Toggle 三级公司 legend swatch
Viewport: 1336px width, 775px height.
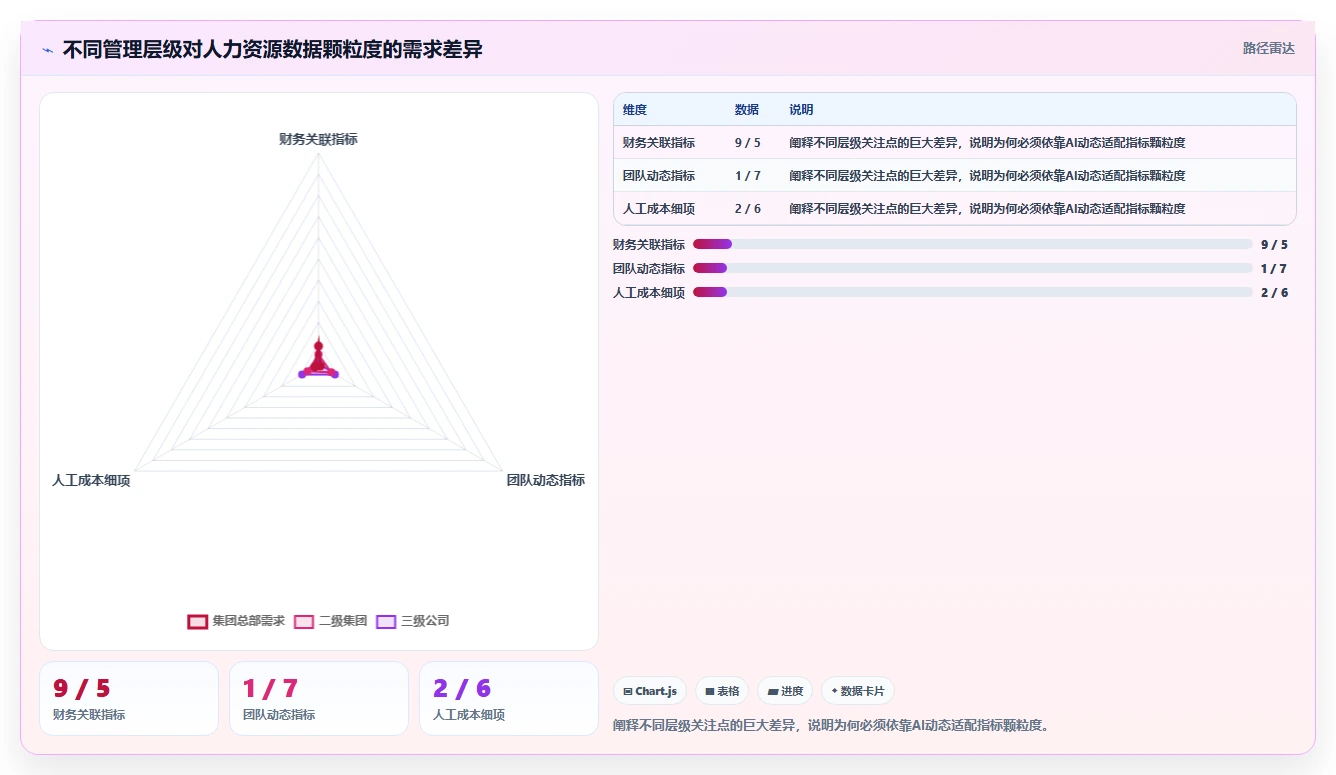point(386,621)
